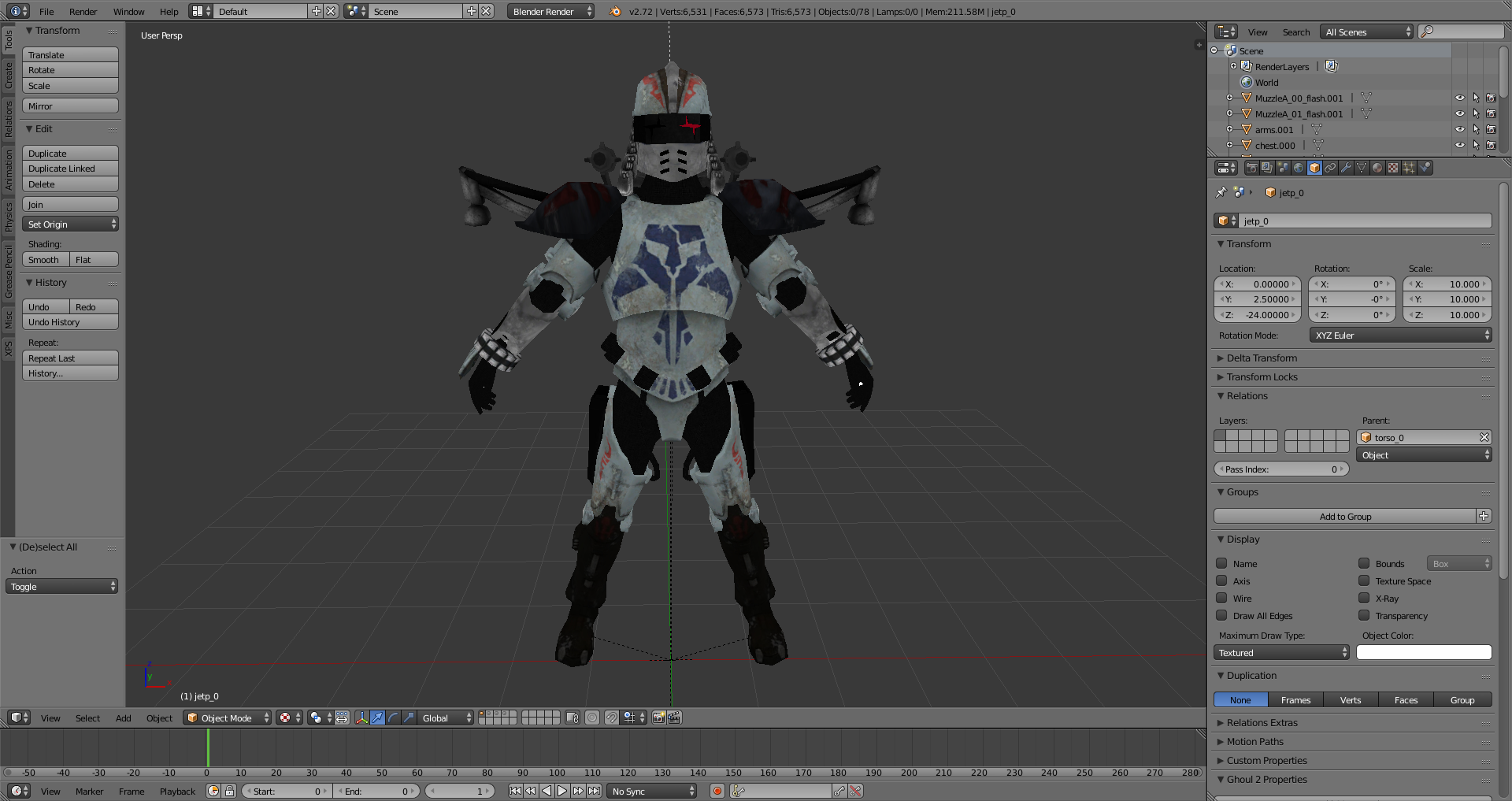This screenshot has width=1512, height=801.
Task: Click the Translate button
Action: pyautogui.click(x=70, y=55)
